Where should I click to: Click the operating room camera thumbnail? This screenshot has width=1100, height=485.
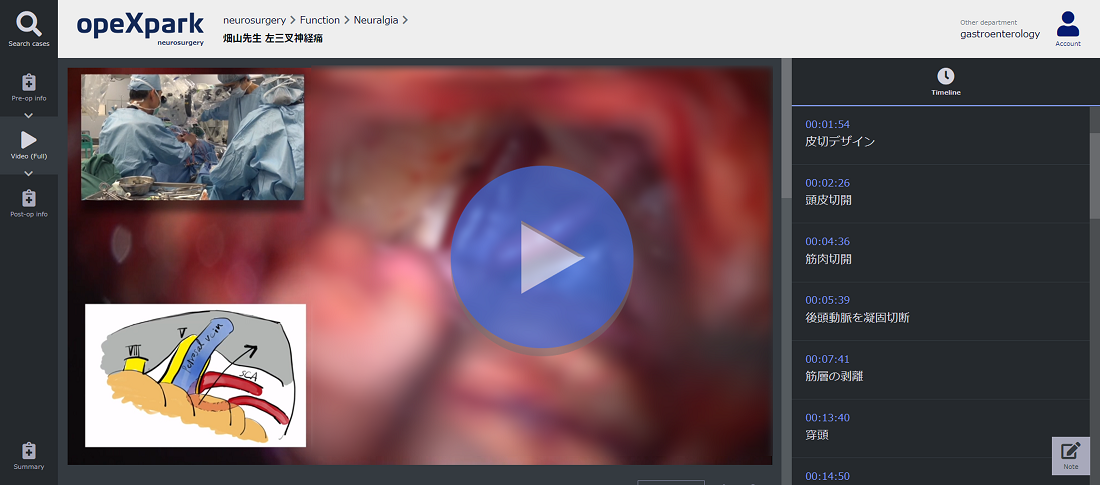click(x=193, y=137)
